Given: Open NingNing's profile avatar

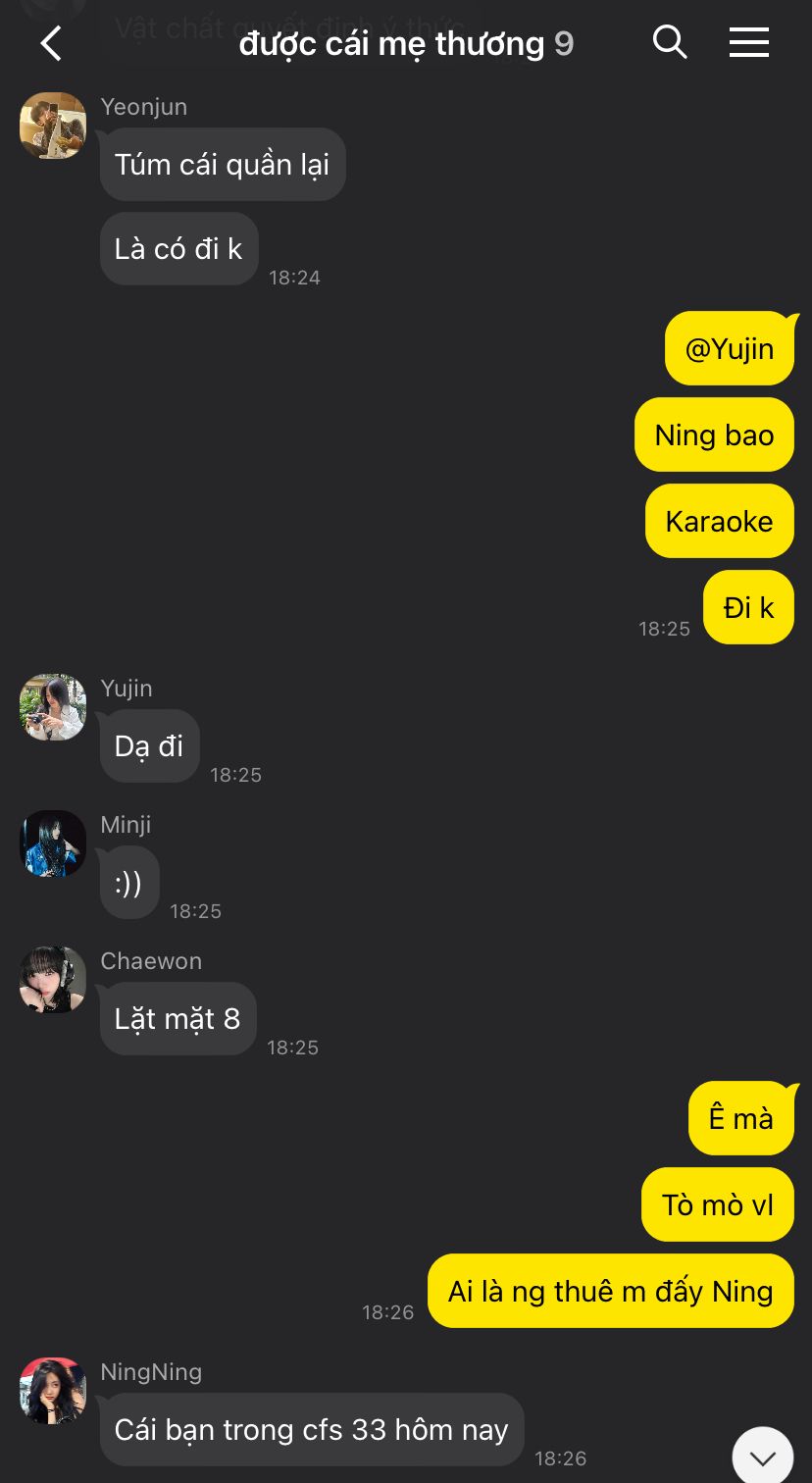Looking at the screenshot, I should pyautogui.click(x=53, y=1391).
